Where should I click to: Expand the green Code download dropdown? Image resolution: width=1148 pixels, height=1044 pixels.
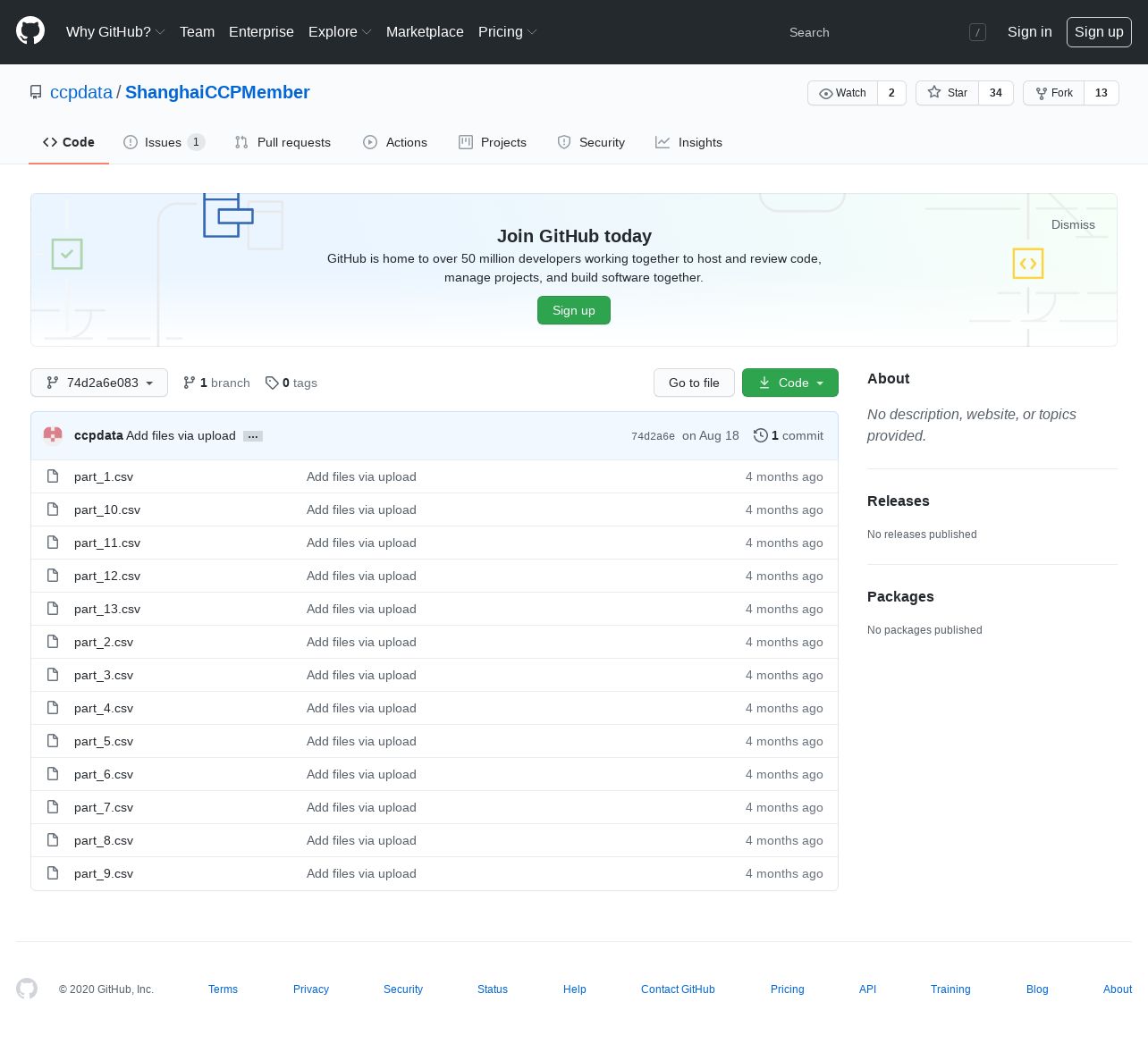click(x=790, y=383)
